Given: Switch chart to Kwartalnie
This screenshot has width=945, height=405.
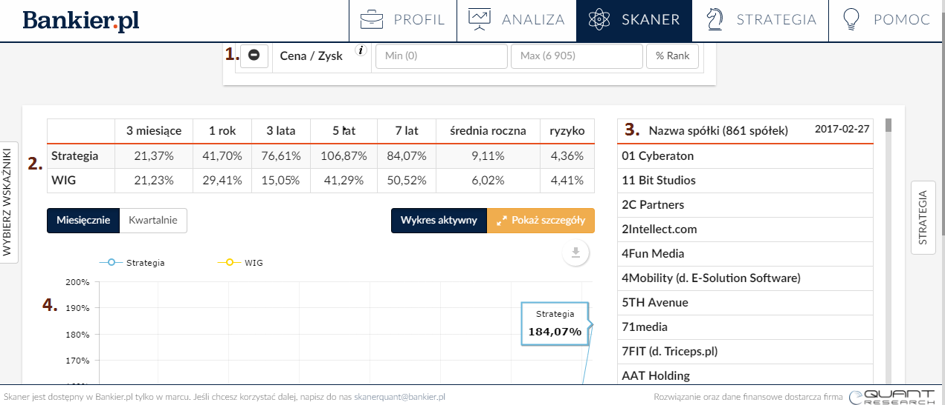Looking at the screenshot, I should (153, 221).
